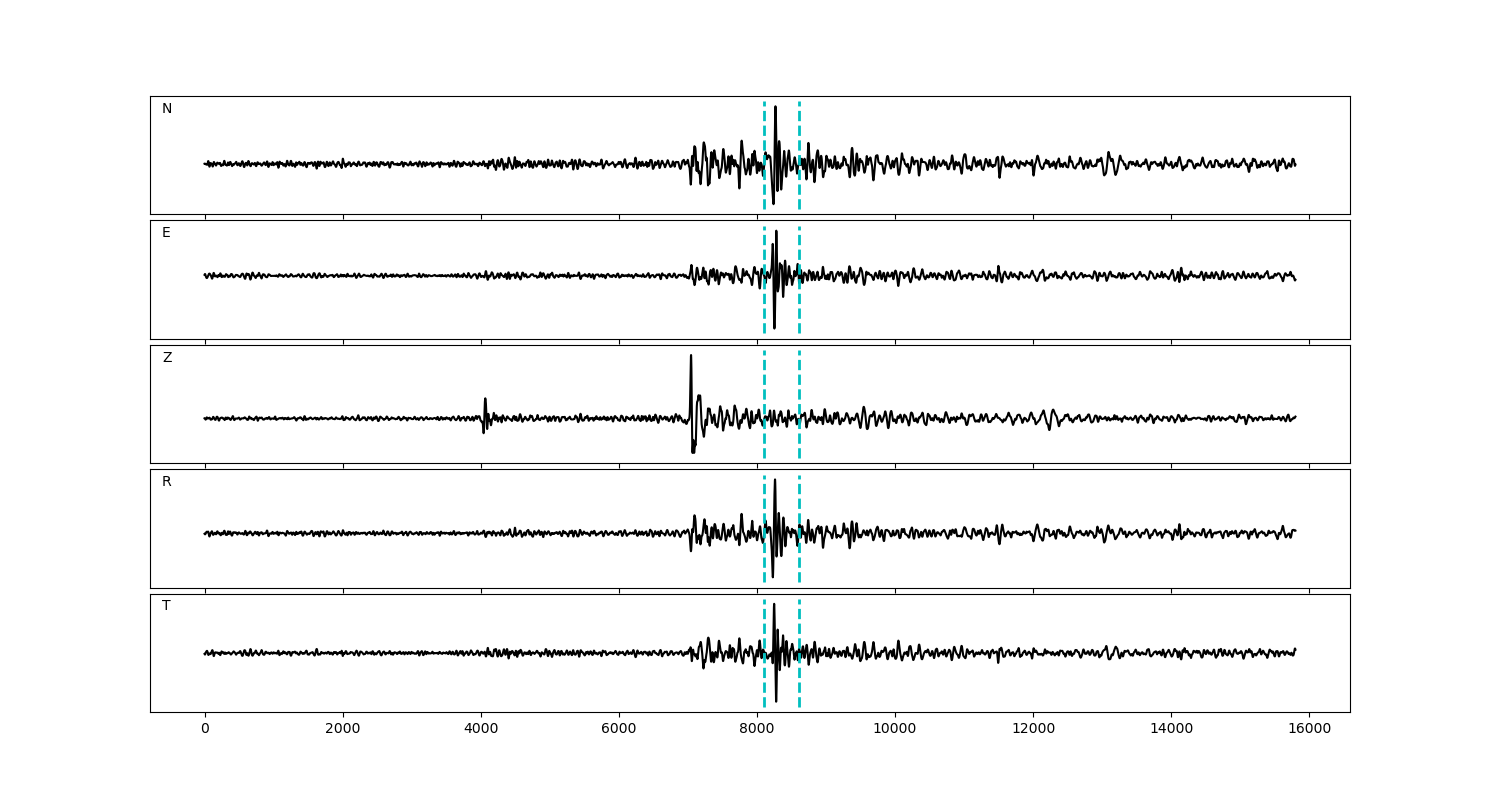
Task: Click the Z component panel label
Action: click(167, 358)
